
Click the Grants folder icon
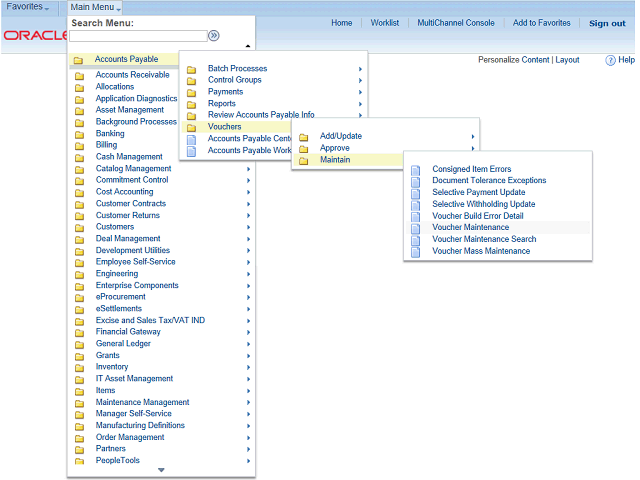pos(80,357)
